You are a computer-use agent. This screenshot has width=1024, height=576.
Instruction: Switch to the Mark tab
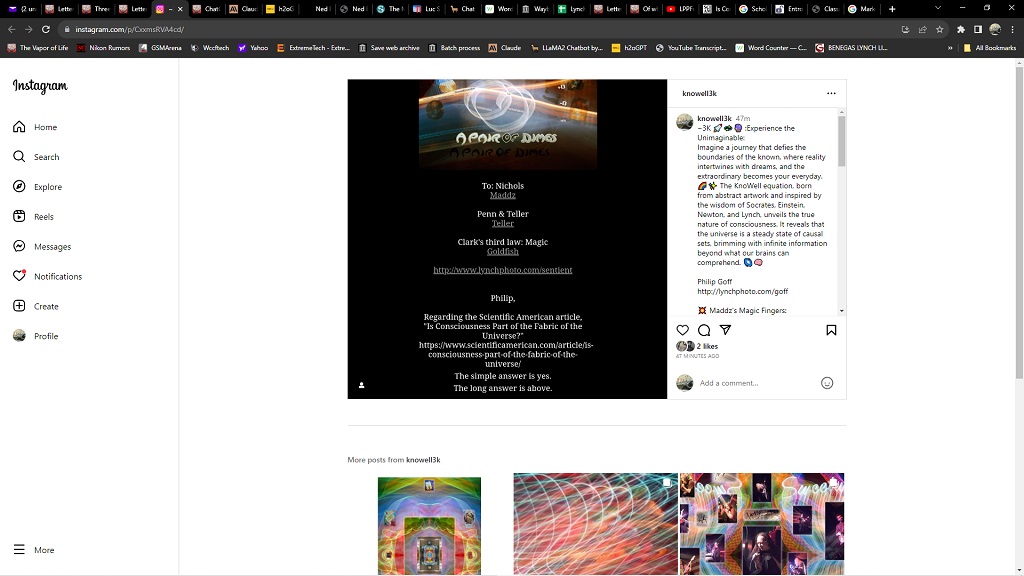tap(861, 9)
